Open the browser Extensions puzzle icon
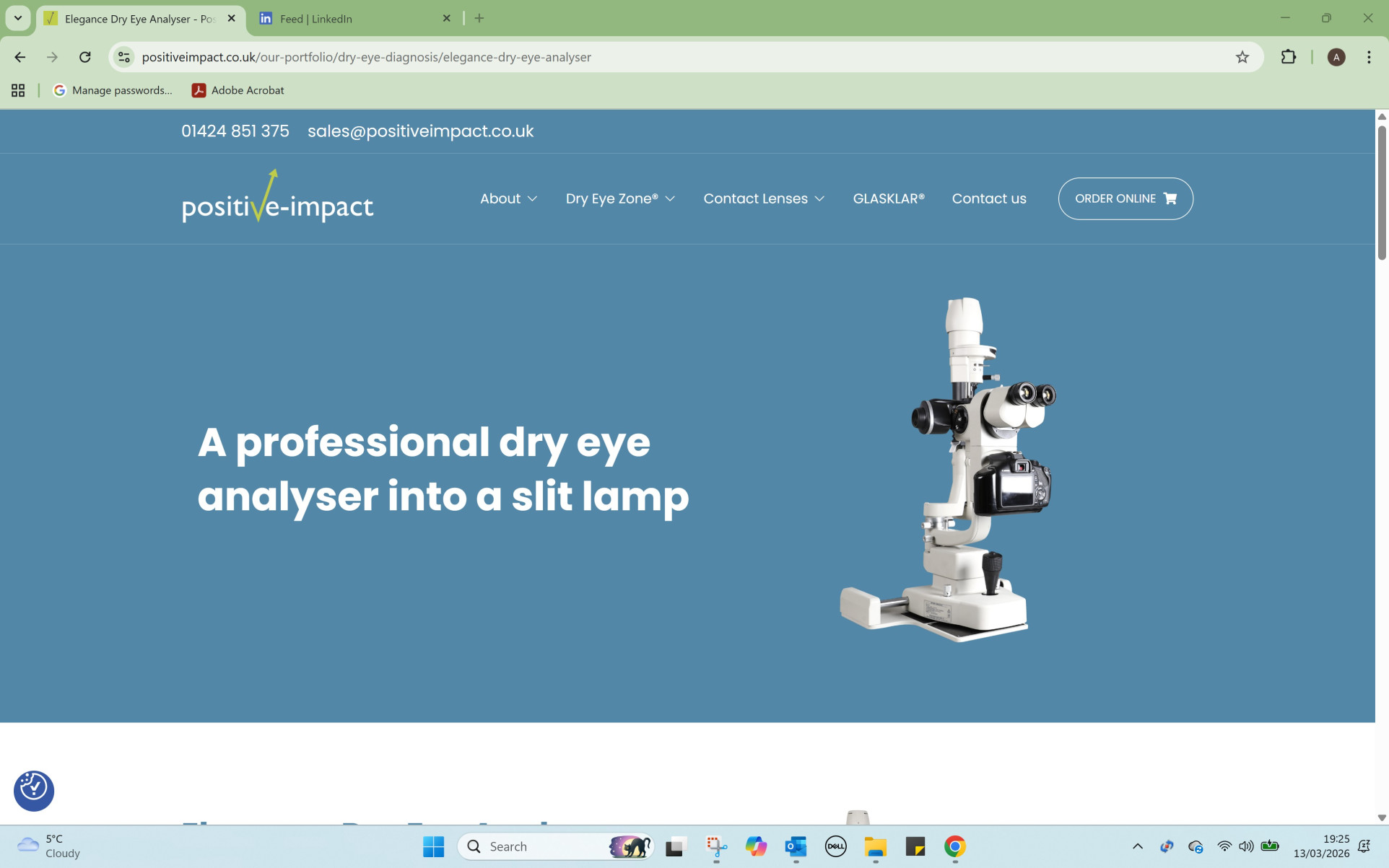Image resolution: width=1389 pixels, height=868 pixels. coord(1289,57)
